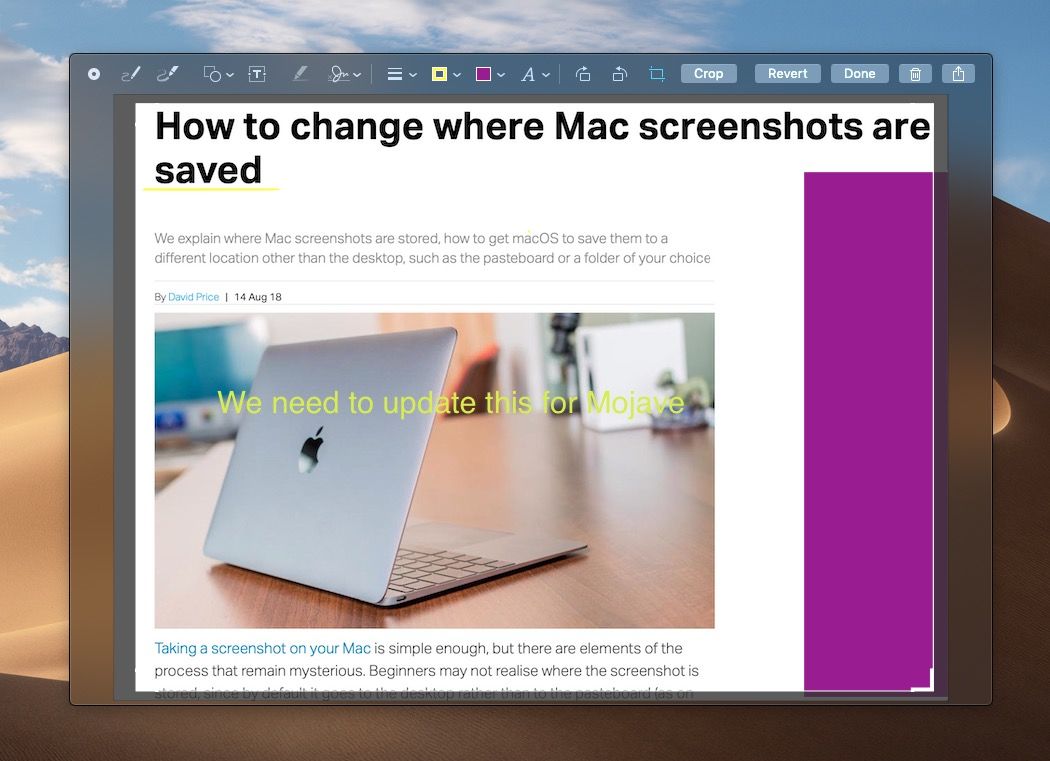Image resolution: width=1050 pixels, height=761 pixels.
Task: Apply the crop with the Crop button
Action: point(708,73)
